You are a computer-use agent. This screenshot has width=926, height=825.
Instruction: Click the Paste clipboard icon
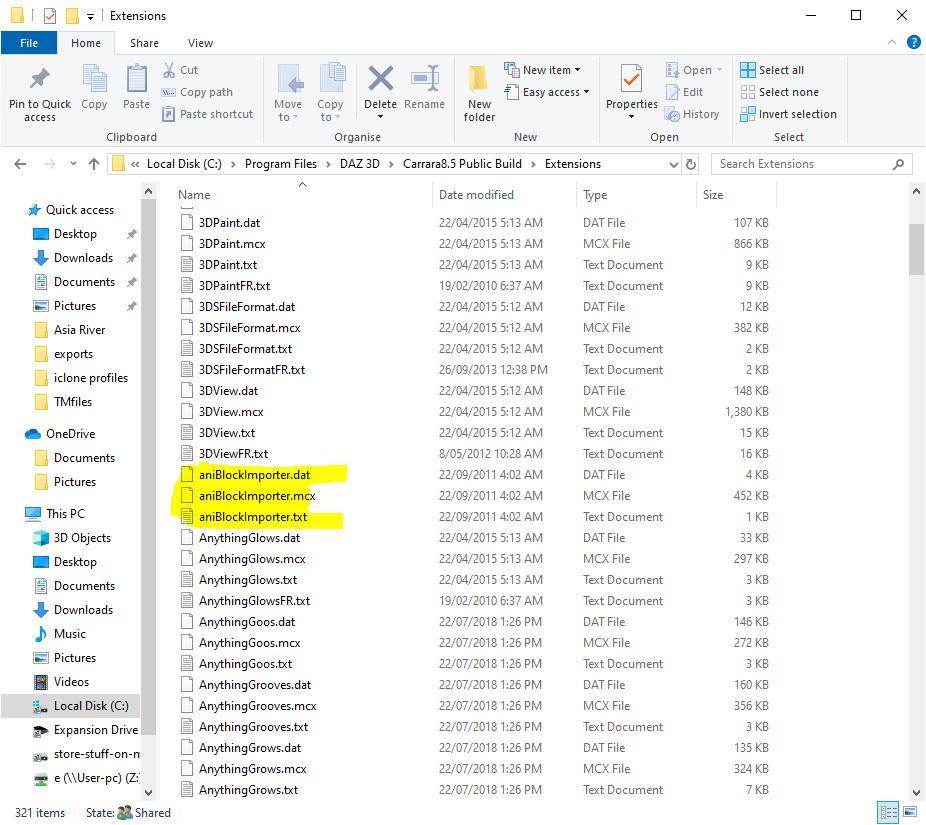tap(136, 79)
